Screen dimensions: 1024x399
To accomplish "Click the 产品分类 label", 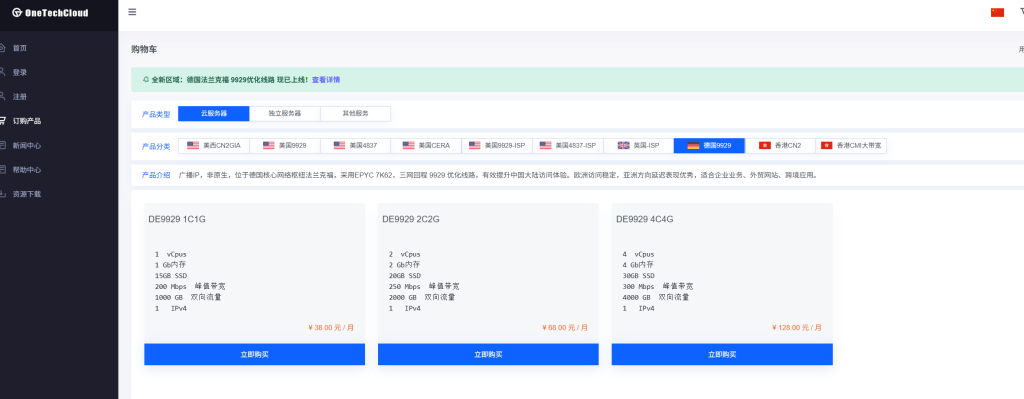I will [155, 146].
